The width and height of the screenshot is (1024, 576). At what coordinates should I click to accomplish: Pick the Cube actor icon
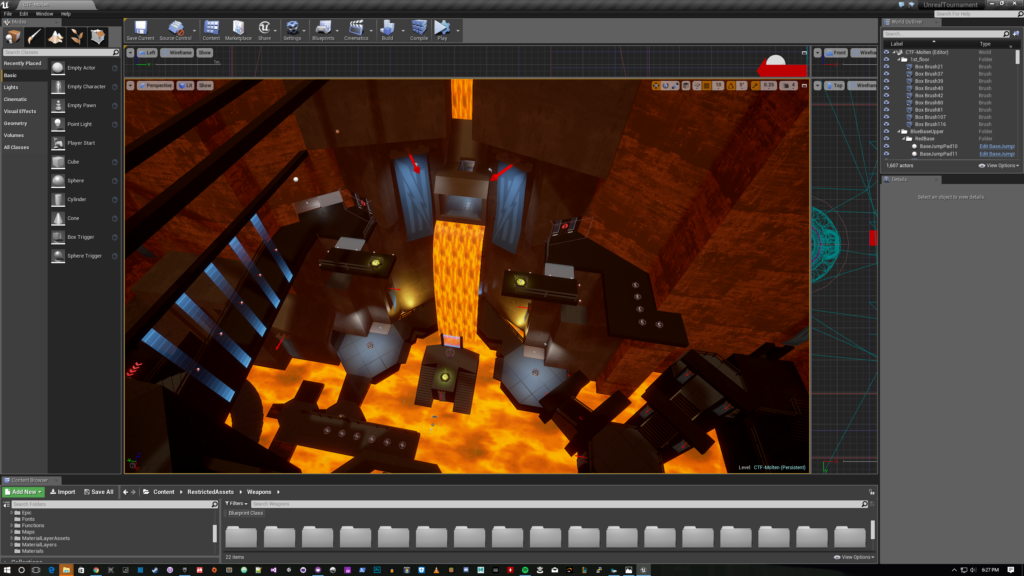[x=58, y=162]
